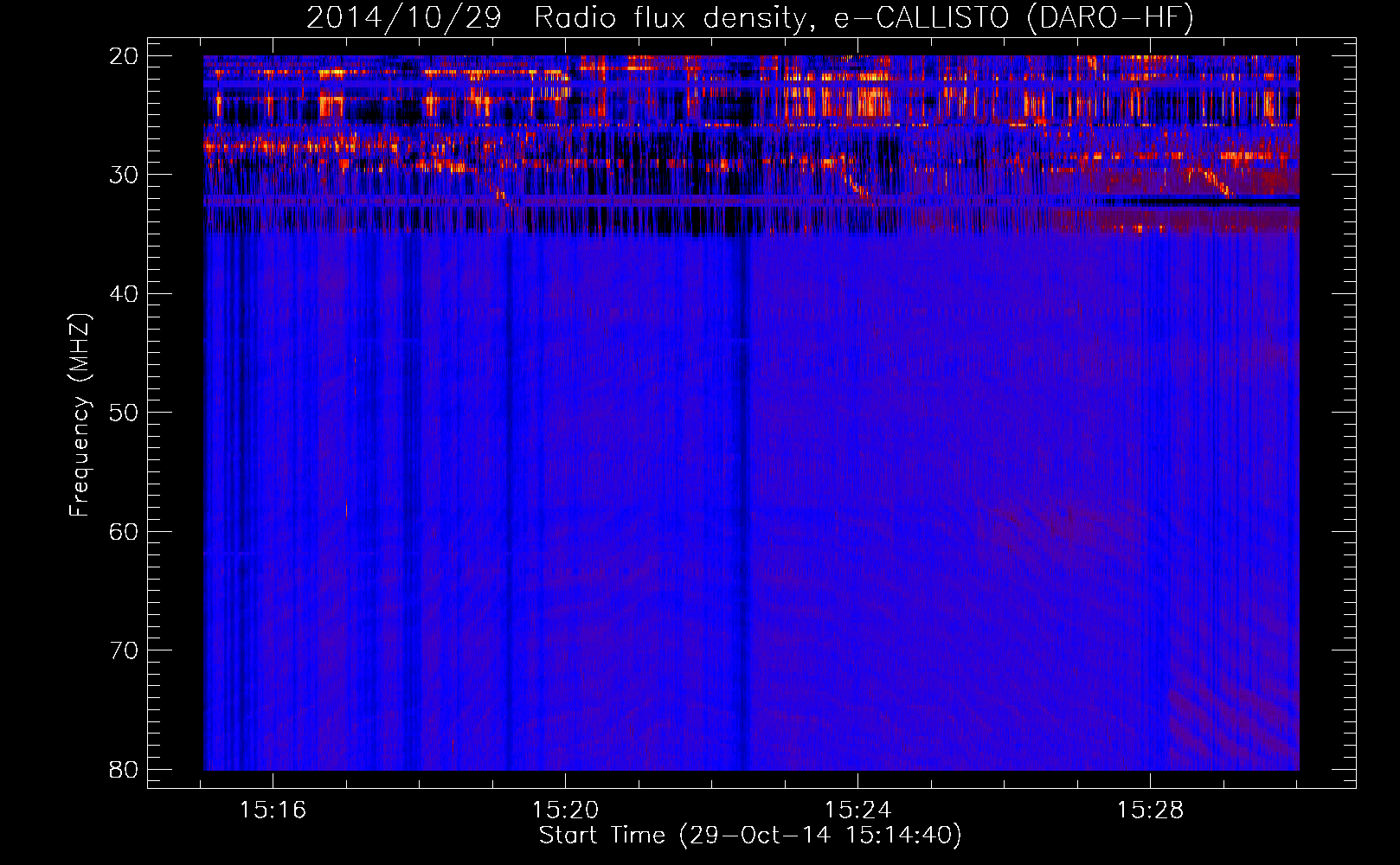1400x865 pixels.
Task: Click the 15:20 time tick label
Action: (x=565, y=811)
